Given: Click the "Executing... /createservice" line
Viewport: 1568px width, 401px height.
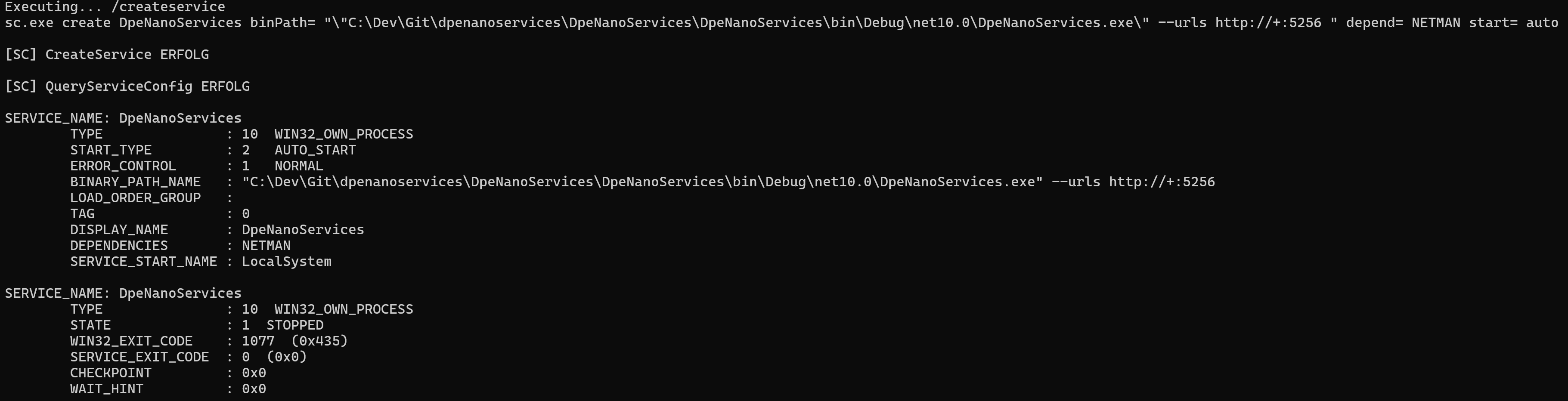Looking at the screenshot, I should pos(115,7).
